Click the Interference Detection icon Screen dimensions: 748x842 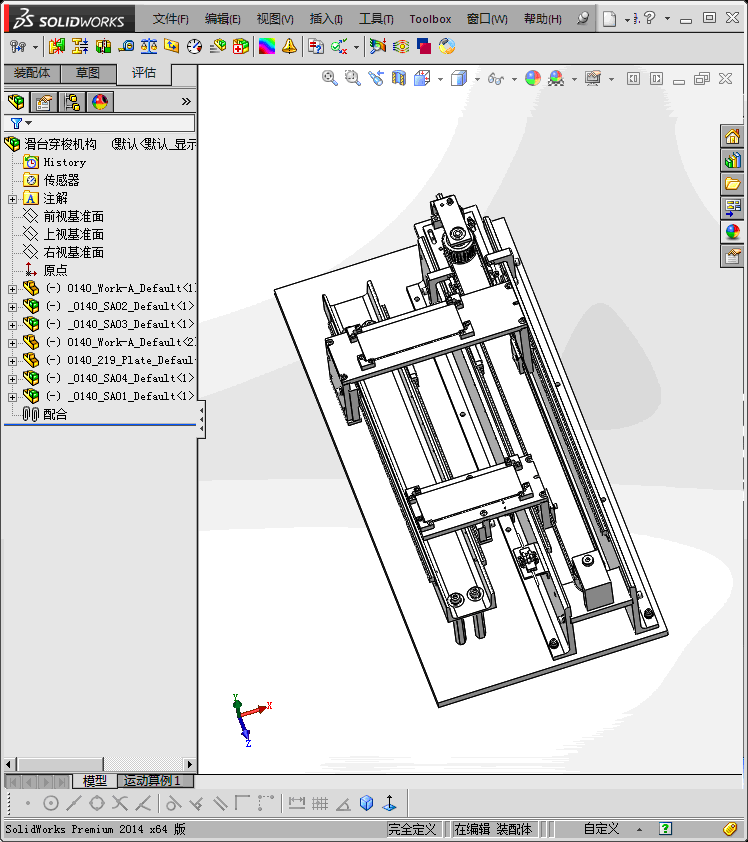[x=56, y=47]
